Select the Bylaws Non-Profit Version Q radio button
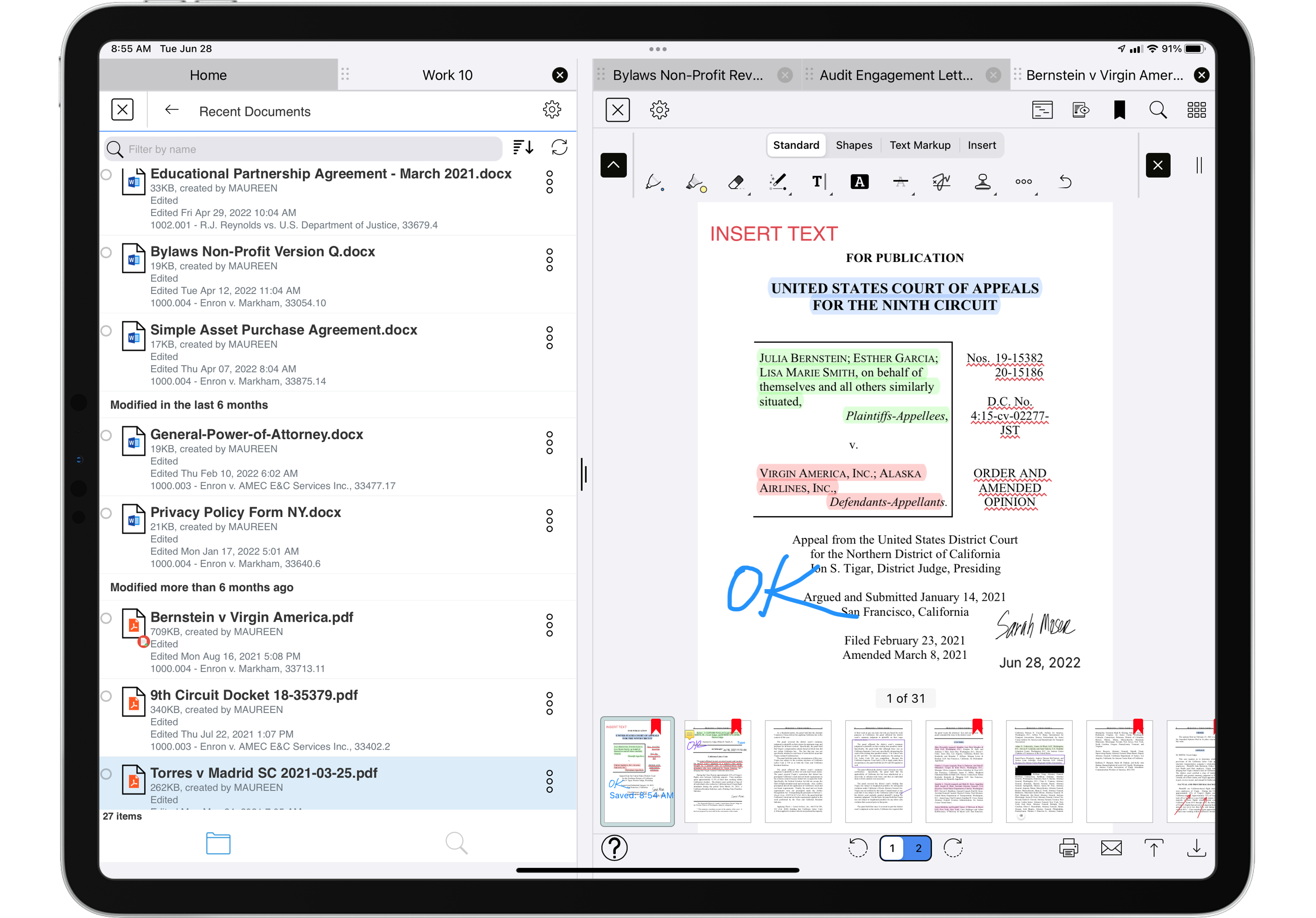The width and height of the screenshot is (1316, 918). tap(107, 253)
